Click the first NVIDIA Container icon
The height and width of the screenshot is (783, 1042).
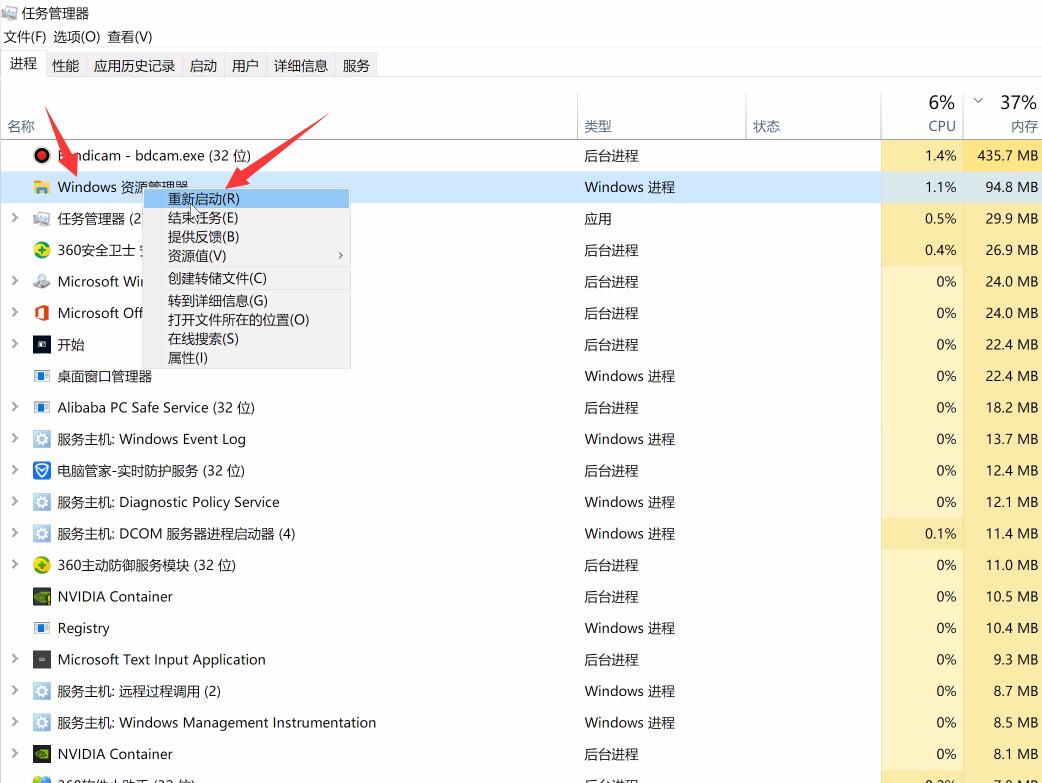(42, 597)
